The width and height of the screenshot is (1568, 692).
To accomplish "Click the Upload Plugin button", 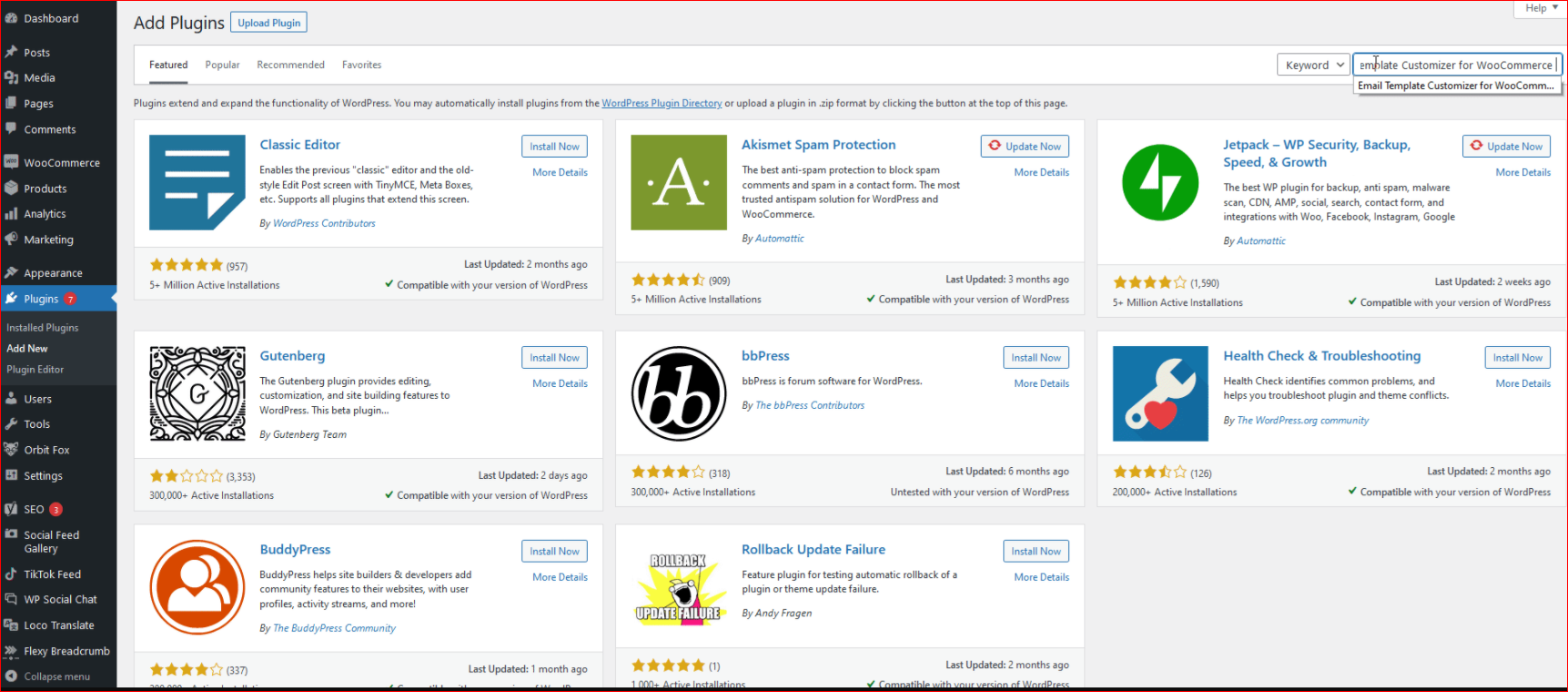I will [x=269, y=23].
